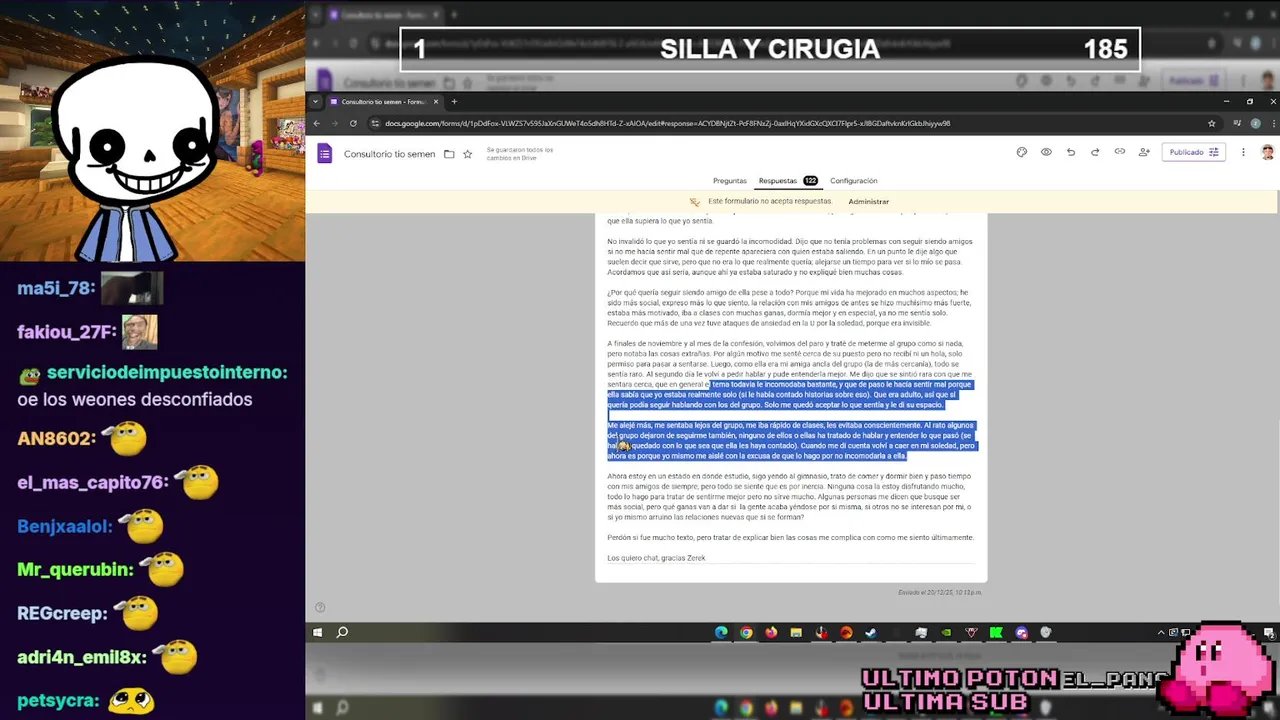The height and width of the screenshot is (720, 1280).
Task: Click the paragraph beginning '¿Por qué quería seguir'
Action: point(789,308)
